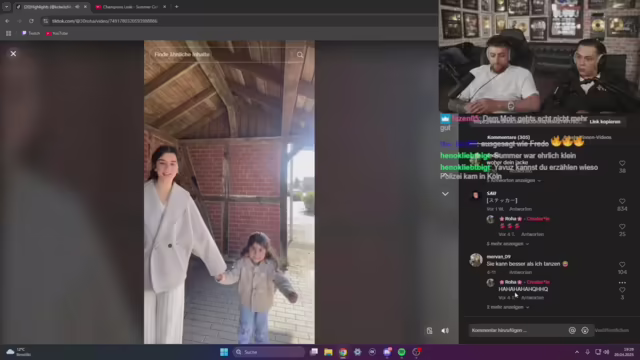The image size is (640, 360).
Task: Open the clock and date flyout
Action: (x=623, y=352)
